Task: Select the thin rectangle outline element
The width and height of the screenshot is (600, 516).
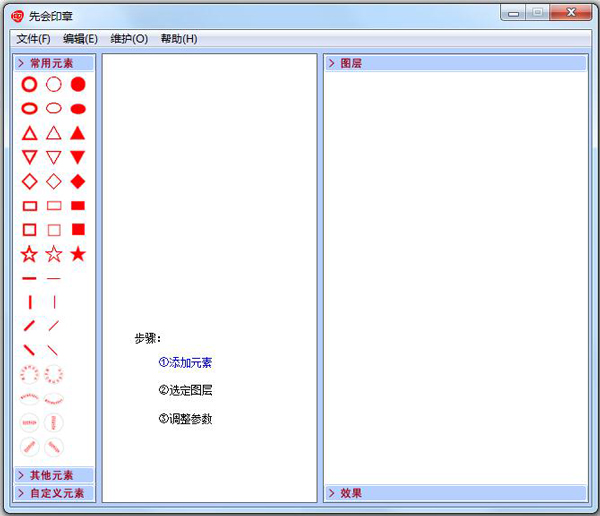Action: [x=54, y=206]
